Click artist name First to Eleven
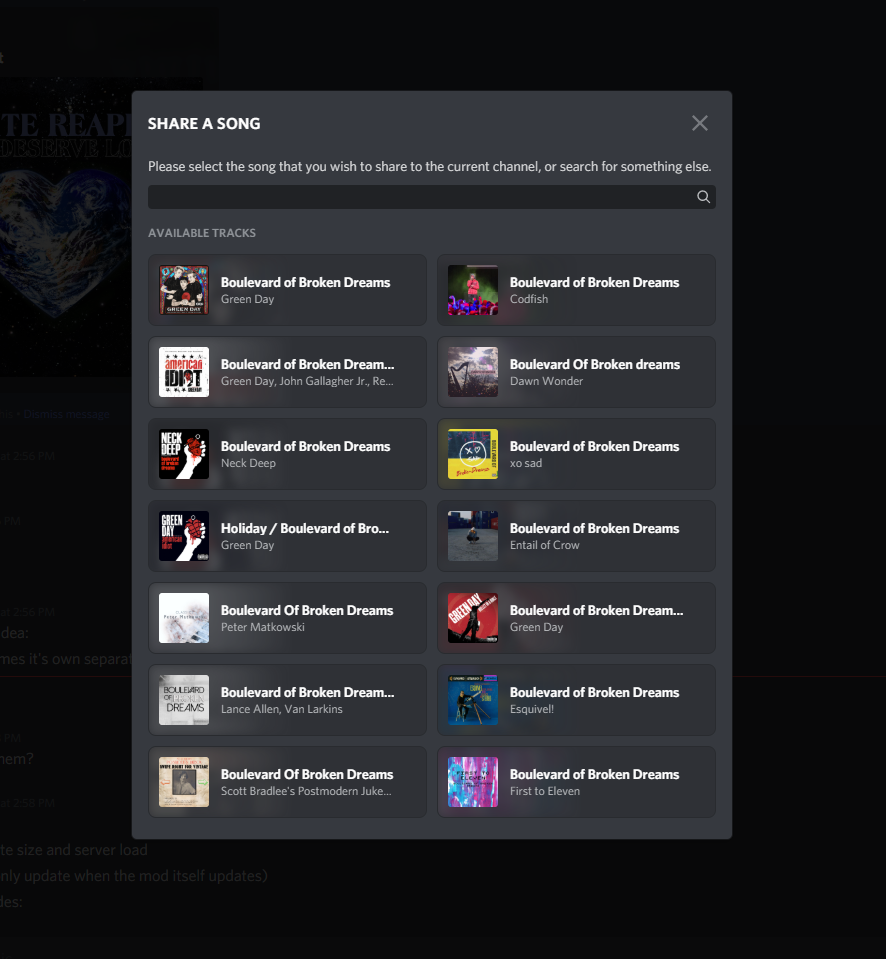This screenshot has width=886, height=959. coord(545,791)
